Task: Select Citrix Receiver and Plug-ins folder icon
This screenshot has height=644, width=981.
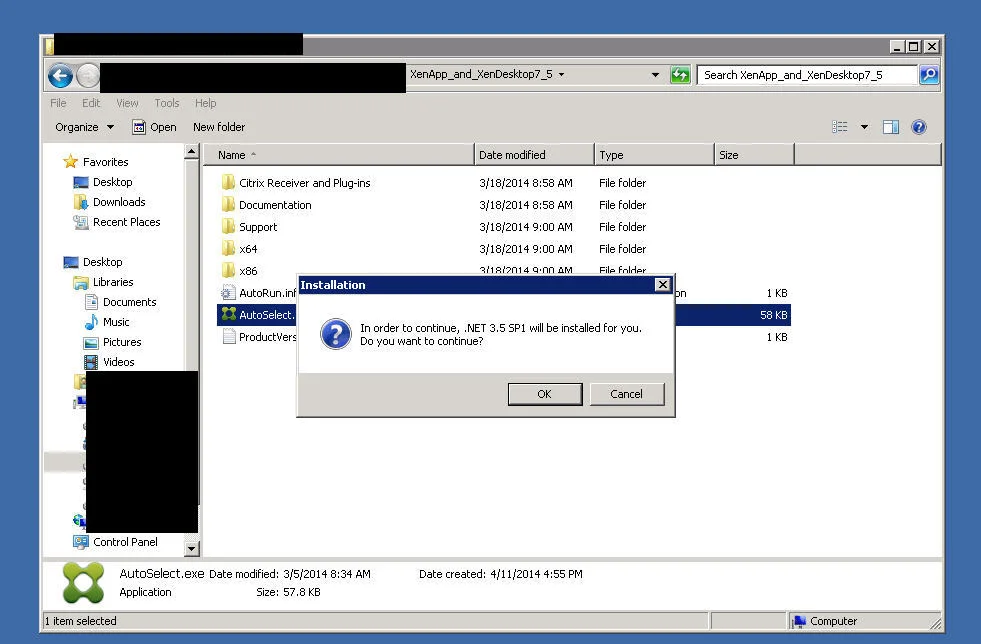Action: 228,183
